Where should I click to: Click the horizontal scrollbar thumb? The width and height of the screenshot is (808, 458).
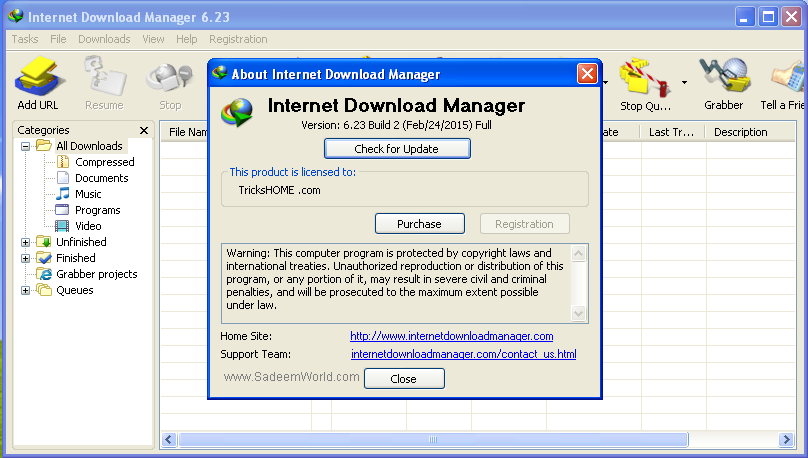[433, 439]
